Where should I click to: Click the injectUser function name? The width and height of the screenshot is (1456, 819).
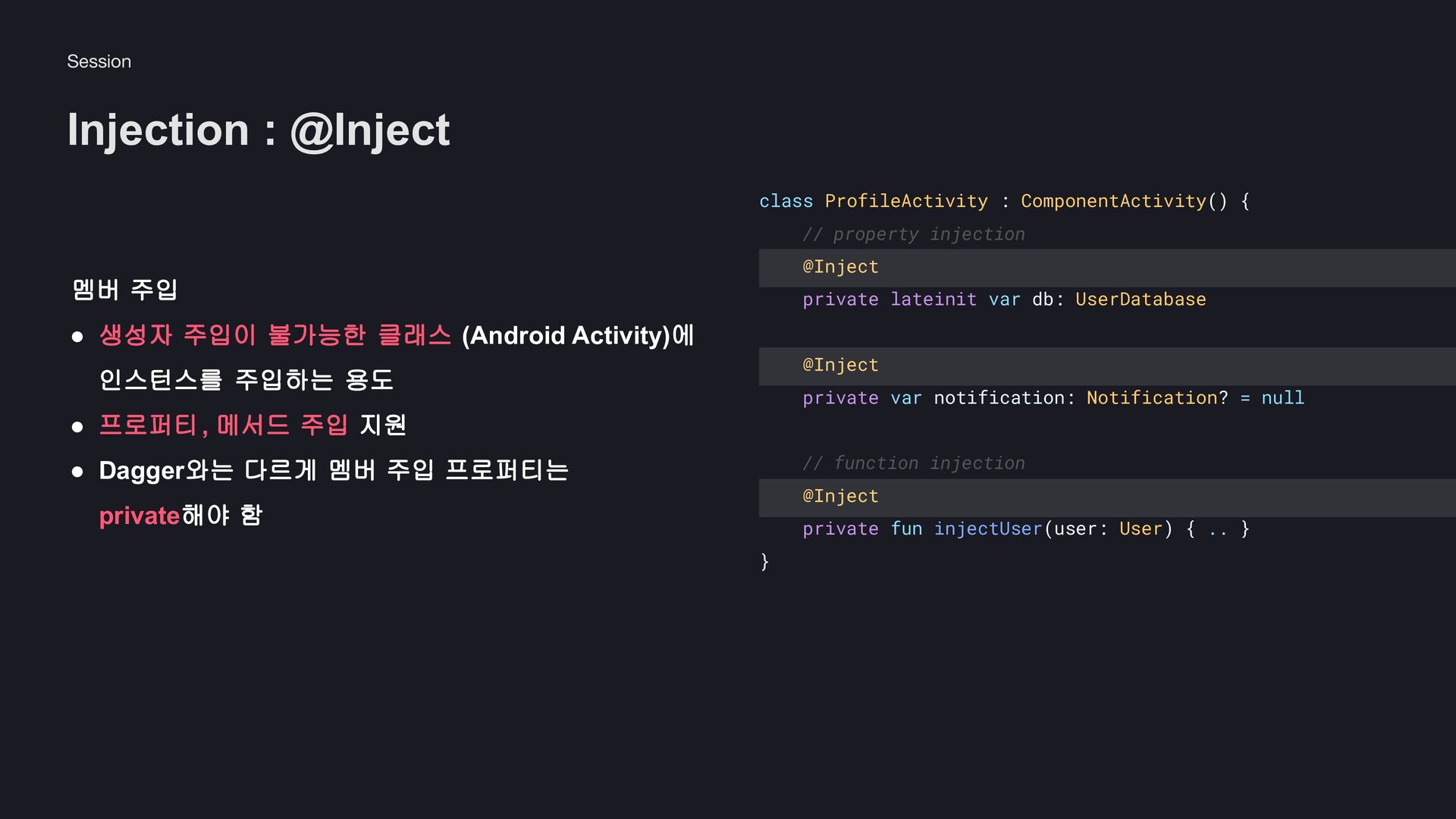click(987, 529)
